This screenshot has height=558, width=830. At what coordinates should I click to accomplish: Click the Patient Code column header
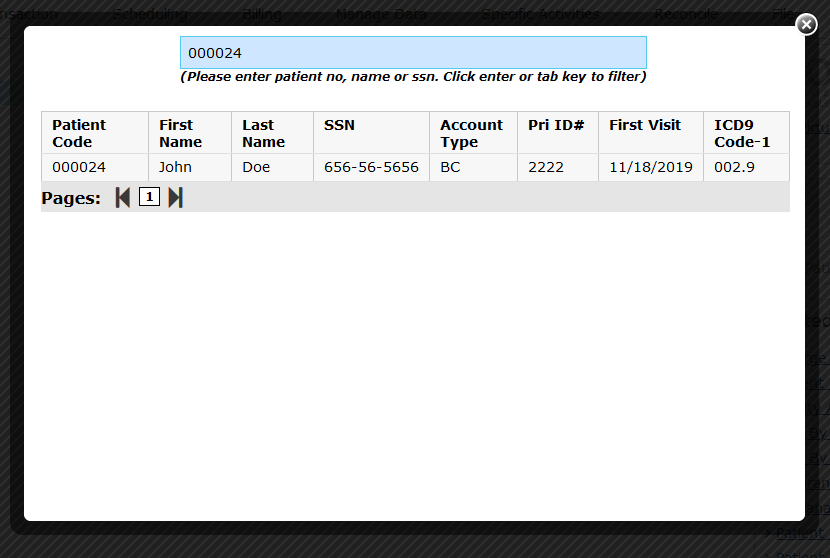[79, 133]
